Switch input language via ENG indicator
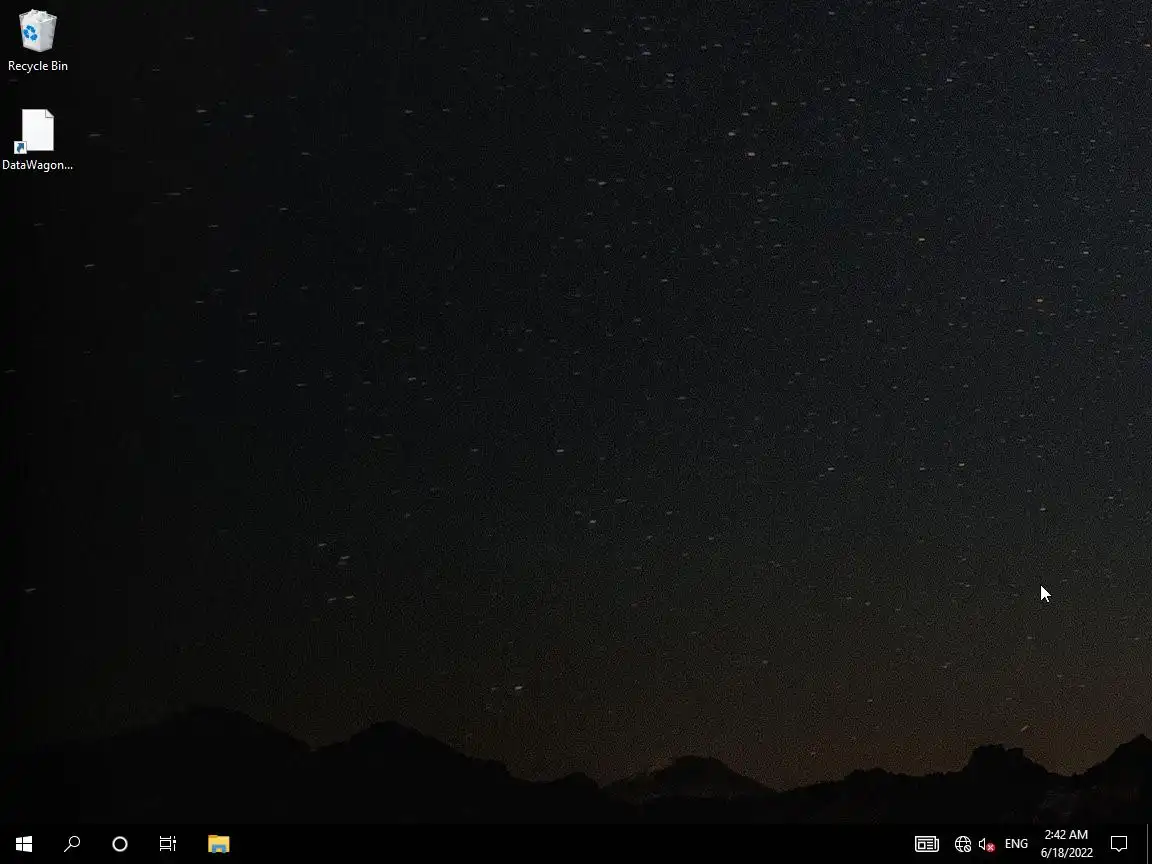The height and width of the screenshot is (864, 1152). click(x=1016, y=844)
